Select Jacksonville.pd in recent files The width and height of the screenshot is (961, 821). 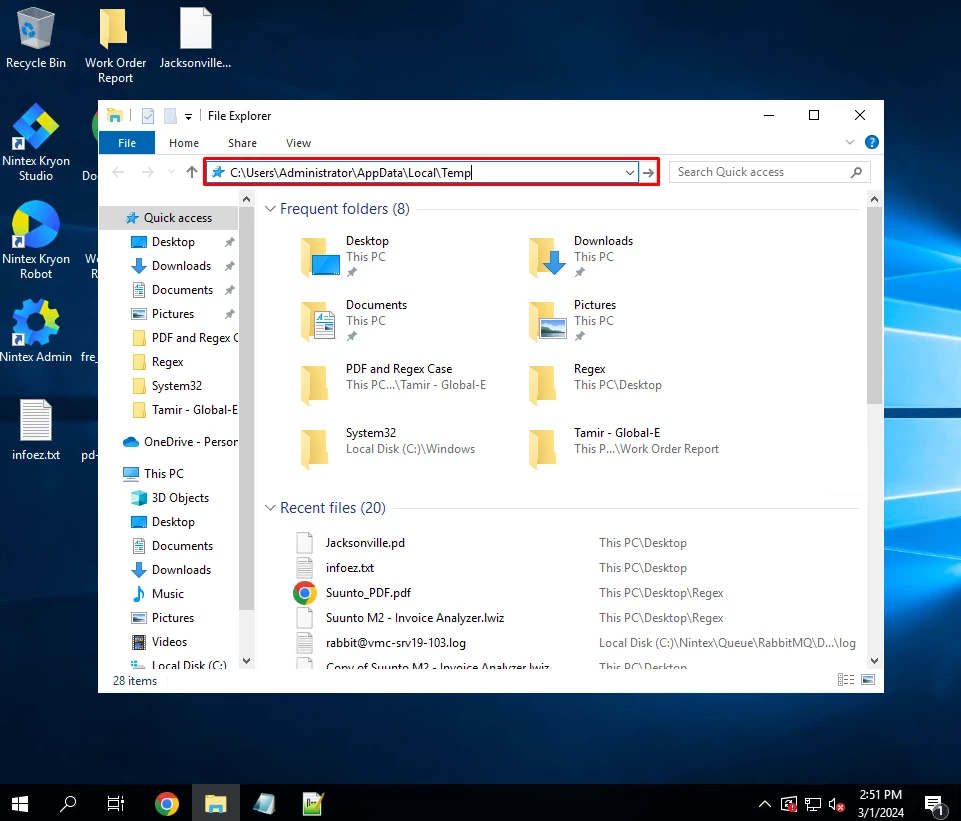click(x=365, y=543)
